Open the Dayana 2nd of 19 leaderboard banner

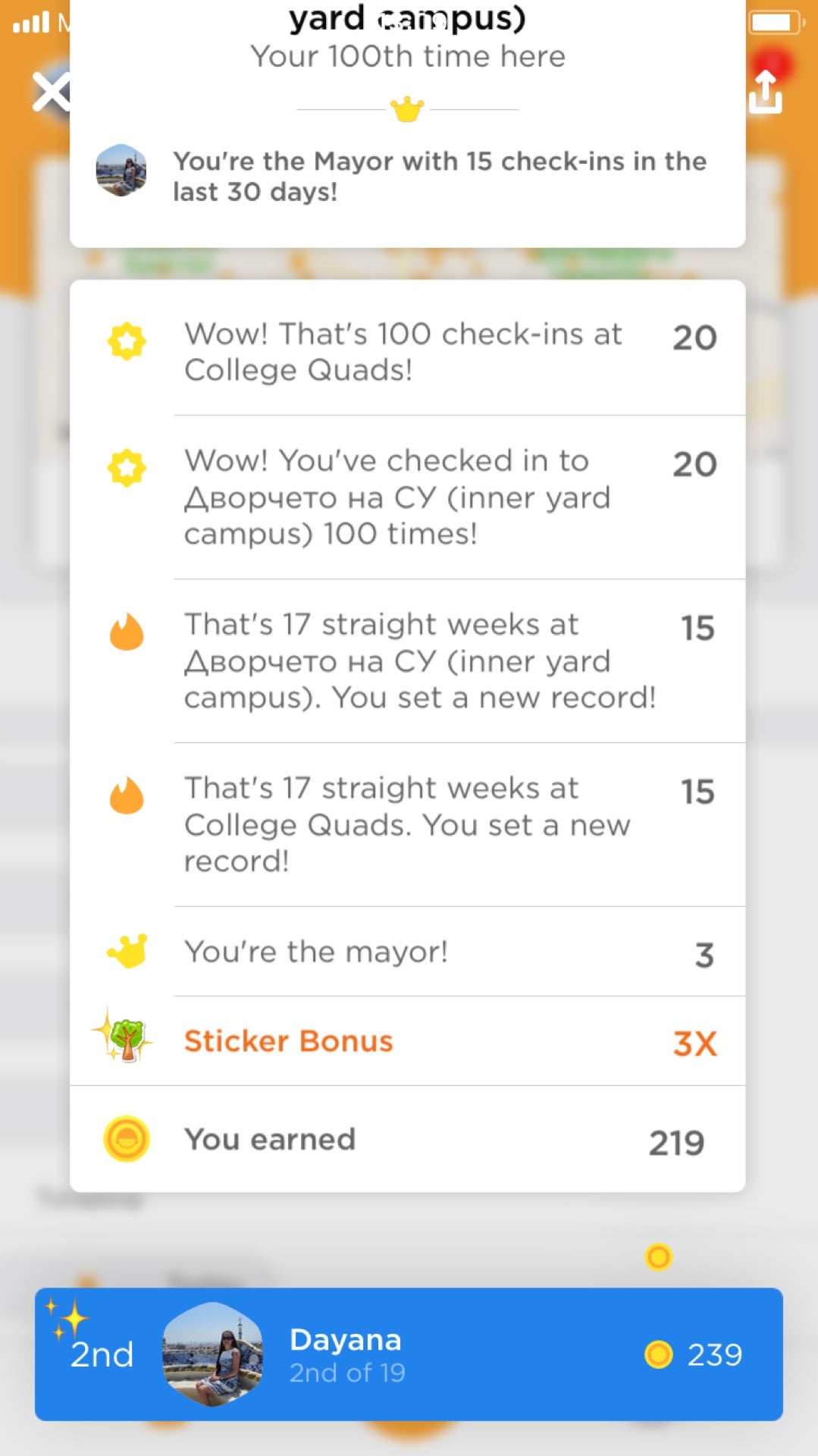[409, 1354]
